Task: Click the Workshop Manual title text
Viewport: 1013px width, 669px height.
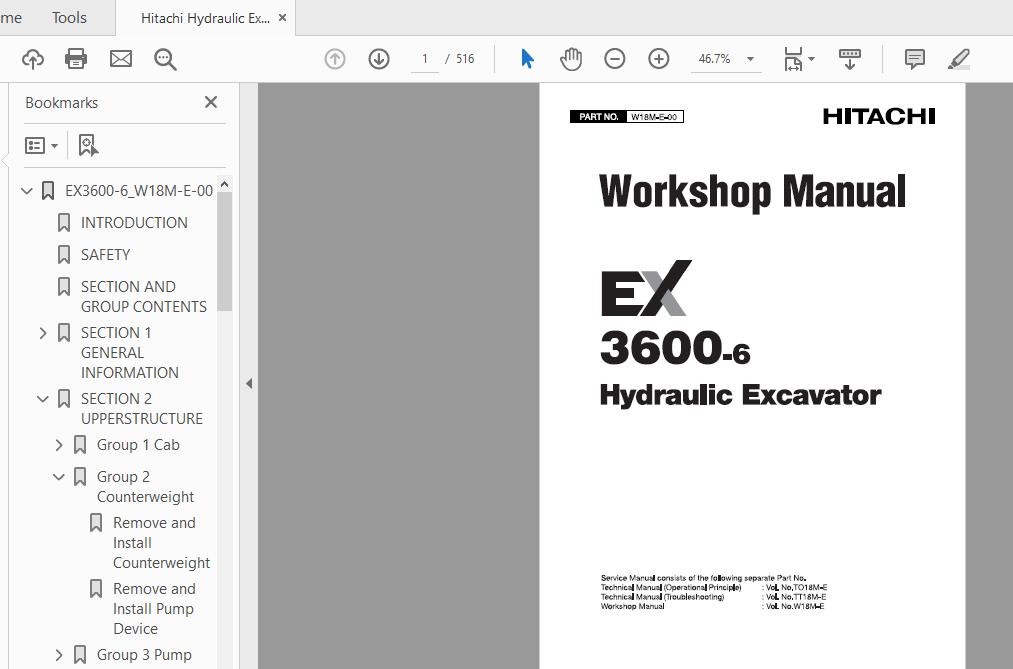Action: [x=752, y=192]
